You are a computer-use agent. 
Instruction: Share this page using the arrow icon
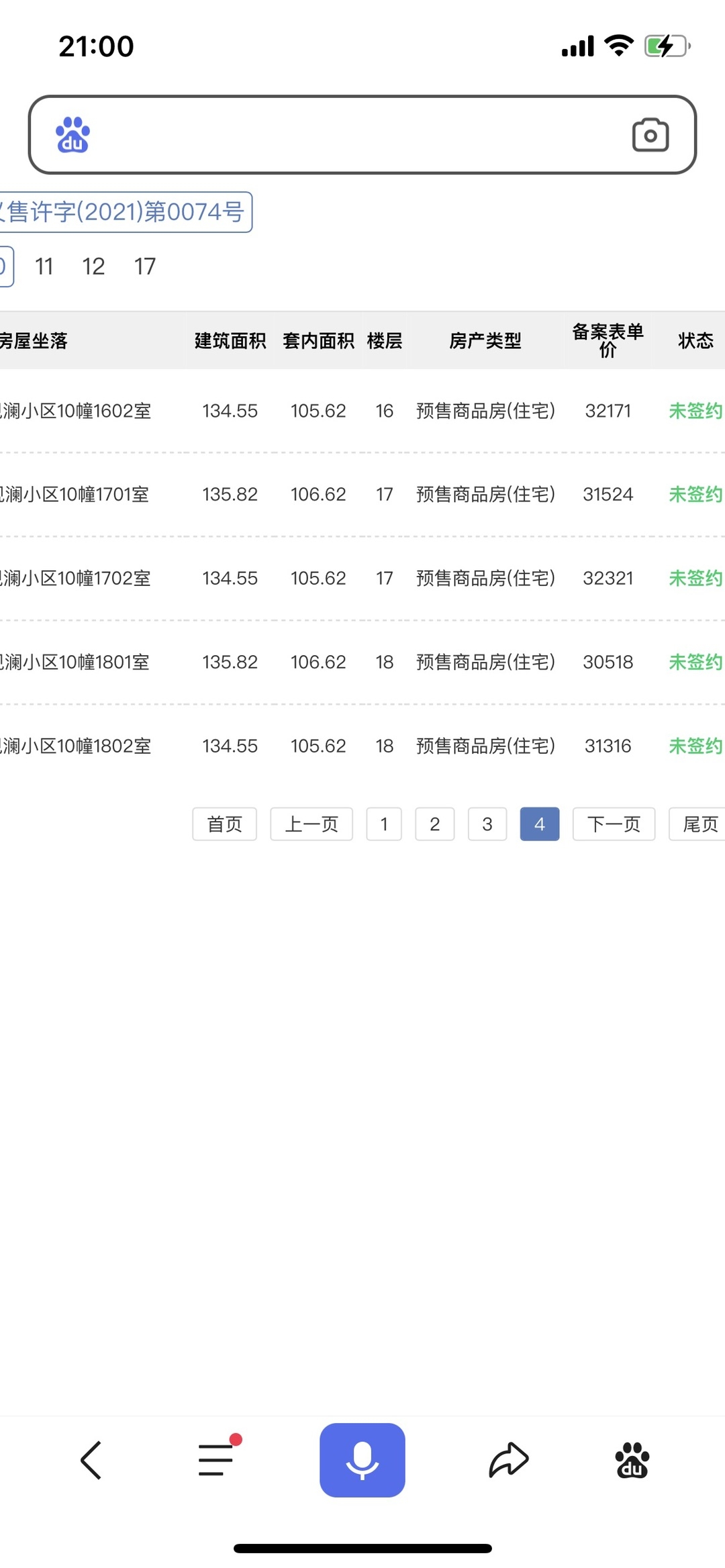(x=508, y=1460)
